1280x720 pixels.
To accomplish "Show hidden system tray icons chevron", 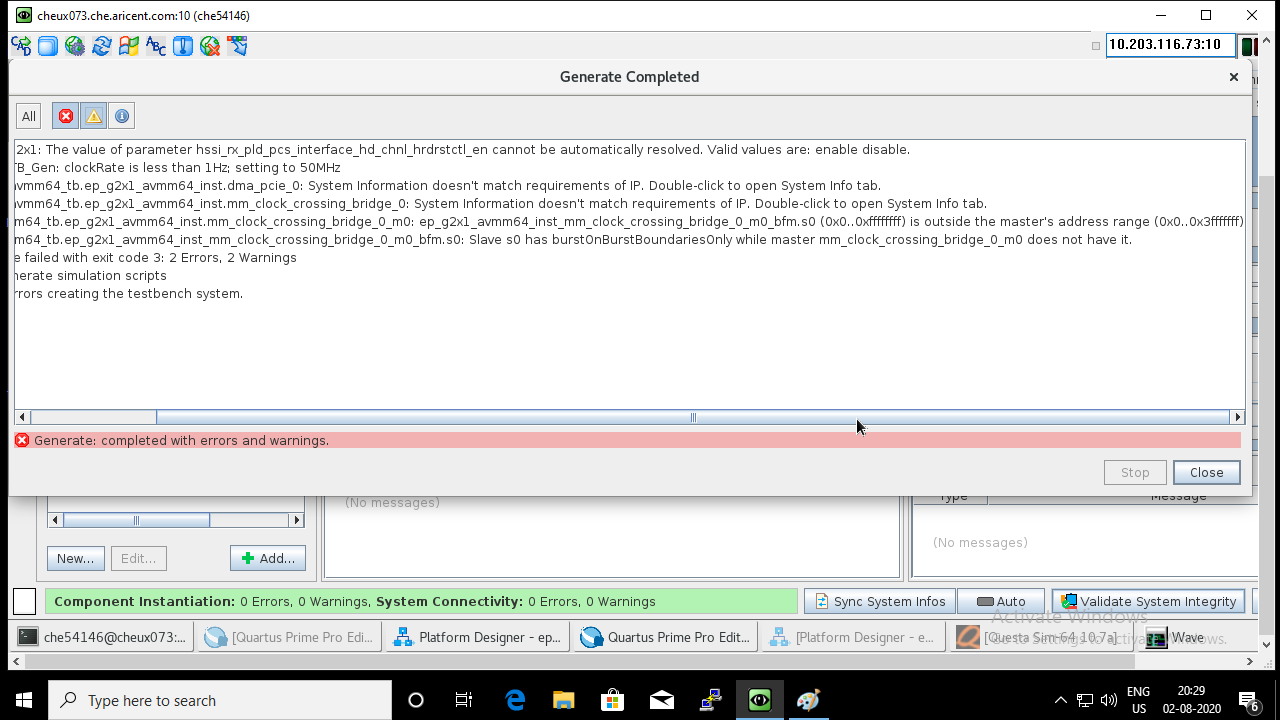I will 1060,700.
